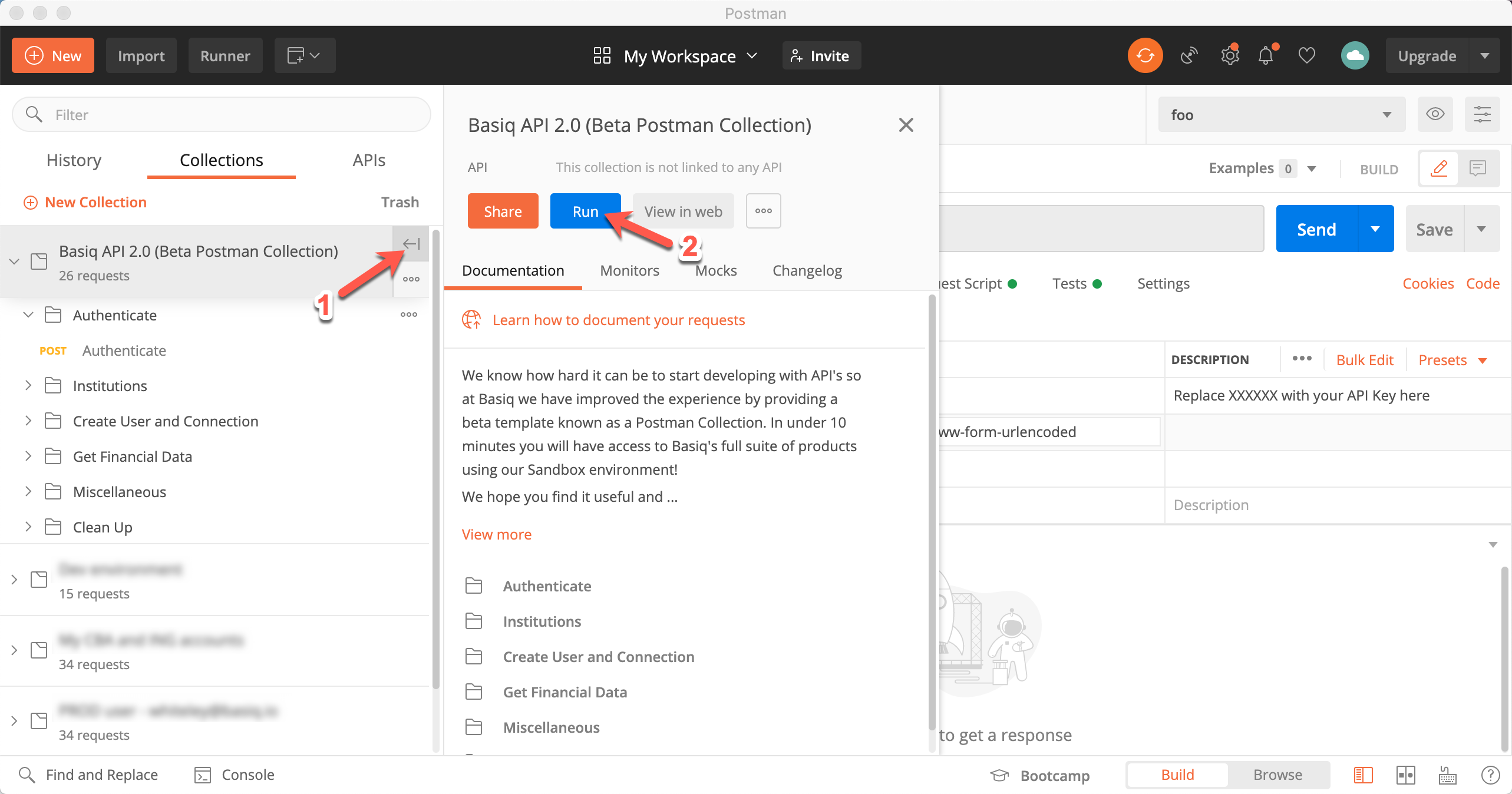This screenshot has width=1512, height=794.
Task: Open the manage environments sliders icon
Action: pos(1482,114)
